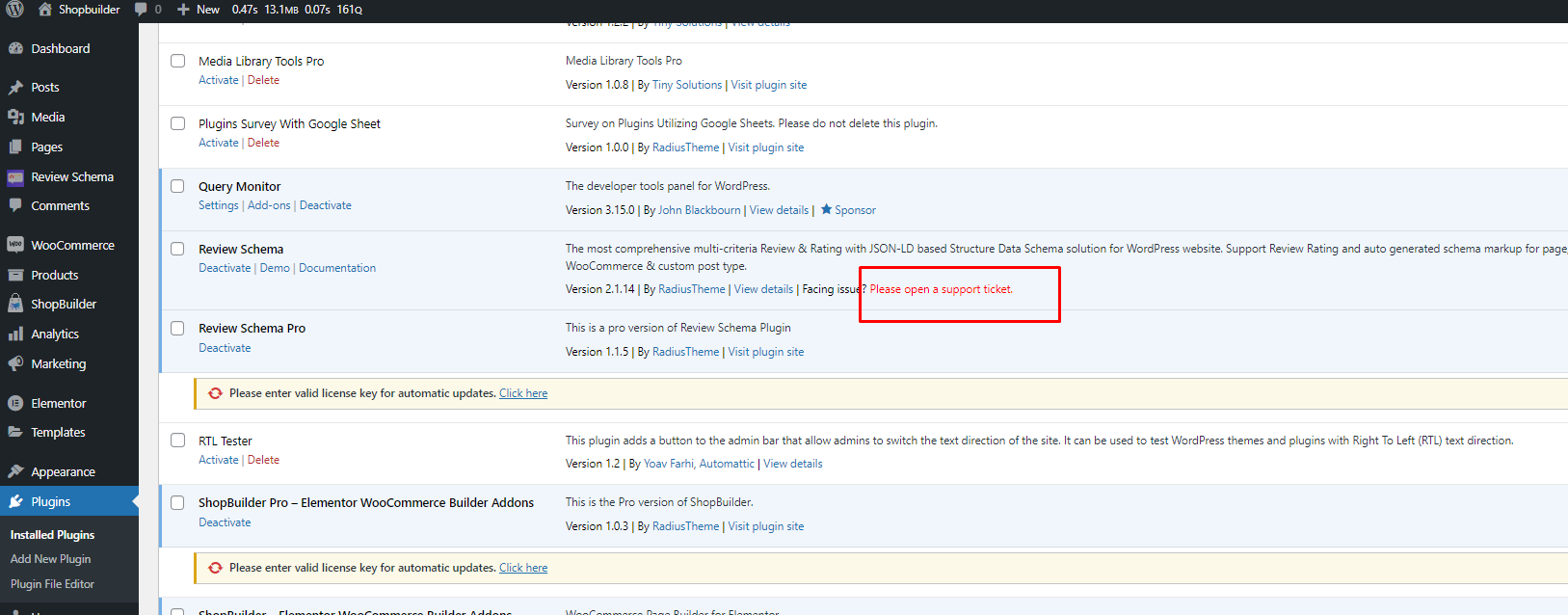Screen dimensions: 1568x615
Task: Open the Tiny Solutions author link
Action: pos(687,85)
